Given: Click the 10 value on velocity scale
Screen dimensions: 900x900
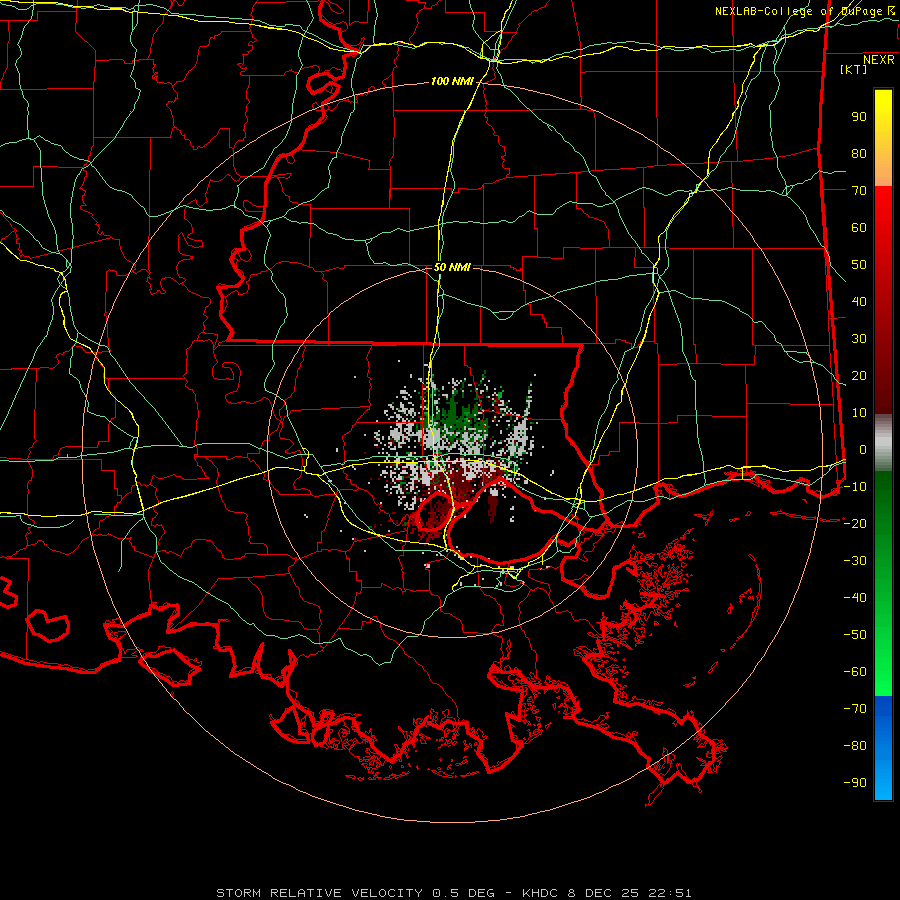Looking at the screenshot, I should coord(859,413).
